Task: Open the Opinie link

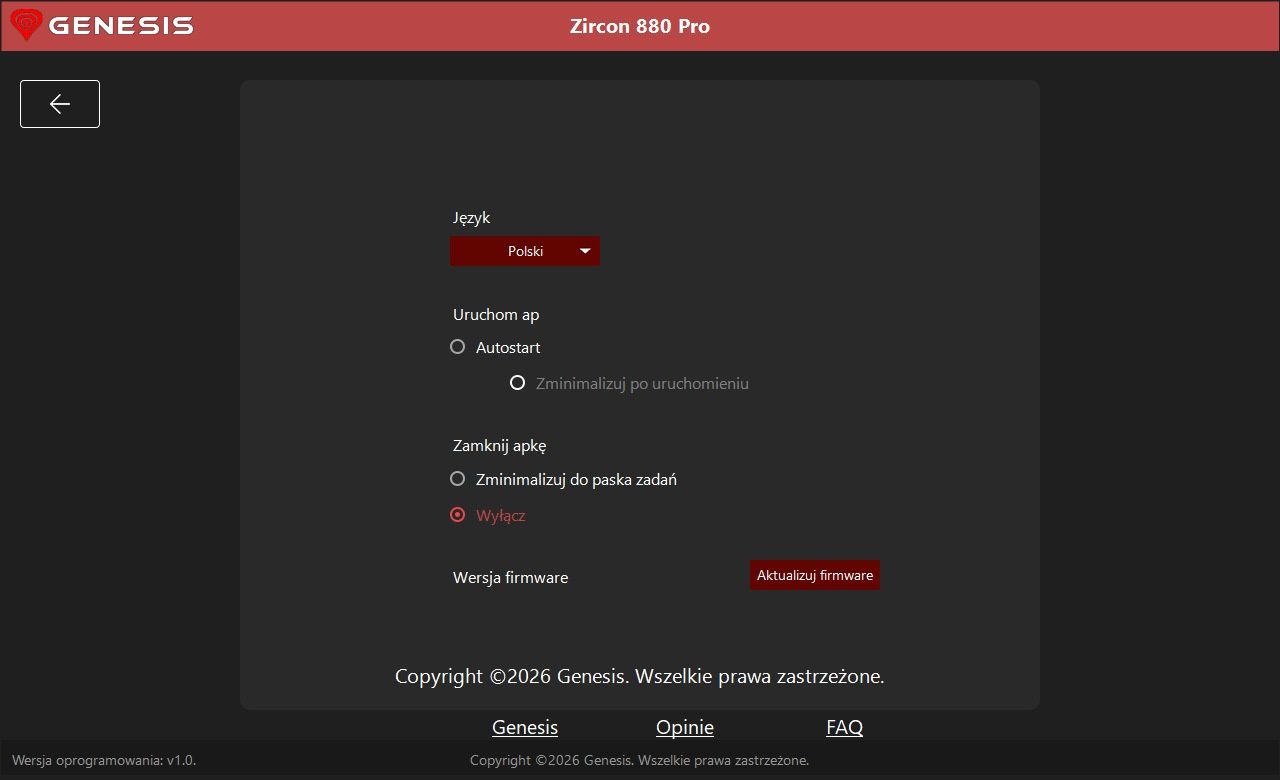Action: [685, 727]
